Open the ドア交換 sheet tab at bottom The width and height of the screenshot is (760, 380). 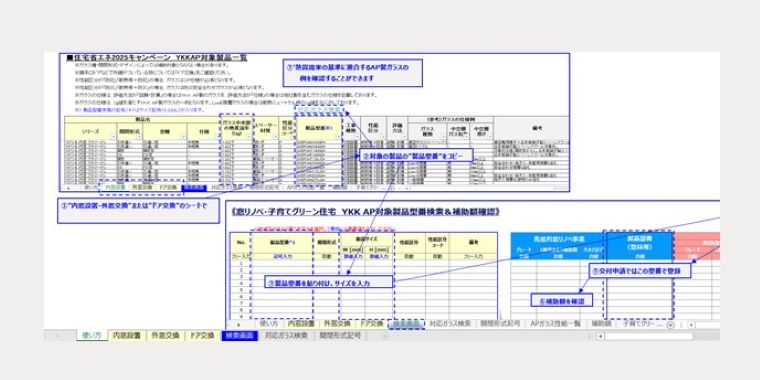(x=201, y=335)
